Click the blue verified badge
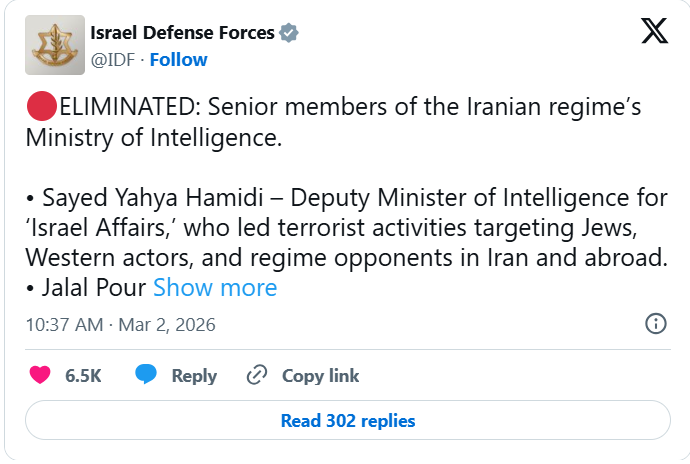The width and height of the screenshot is (690, 464). click(x=288, y=33)
